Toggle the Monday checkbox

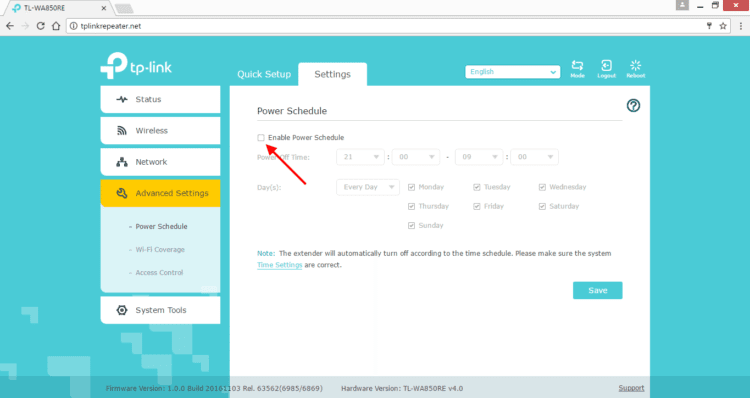(411, 187)
